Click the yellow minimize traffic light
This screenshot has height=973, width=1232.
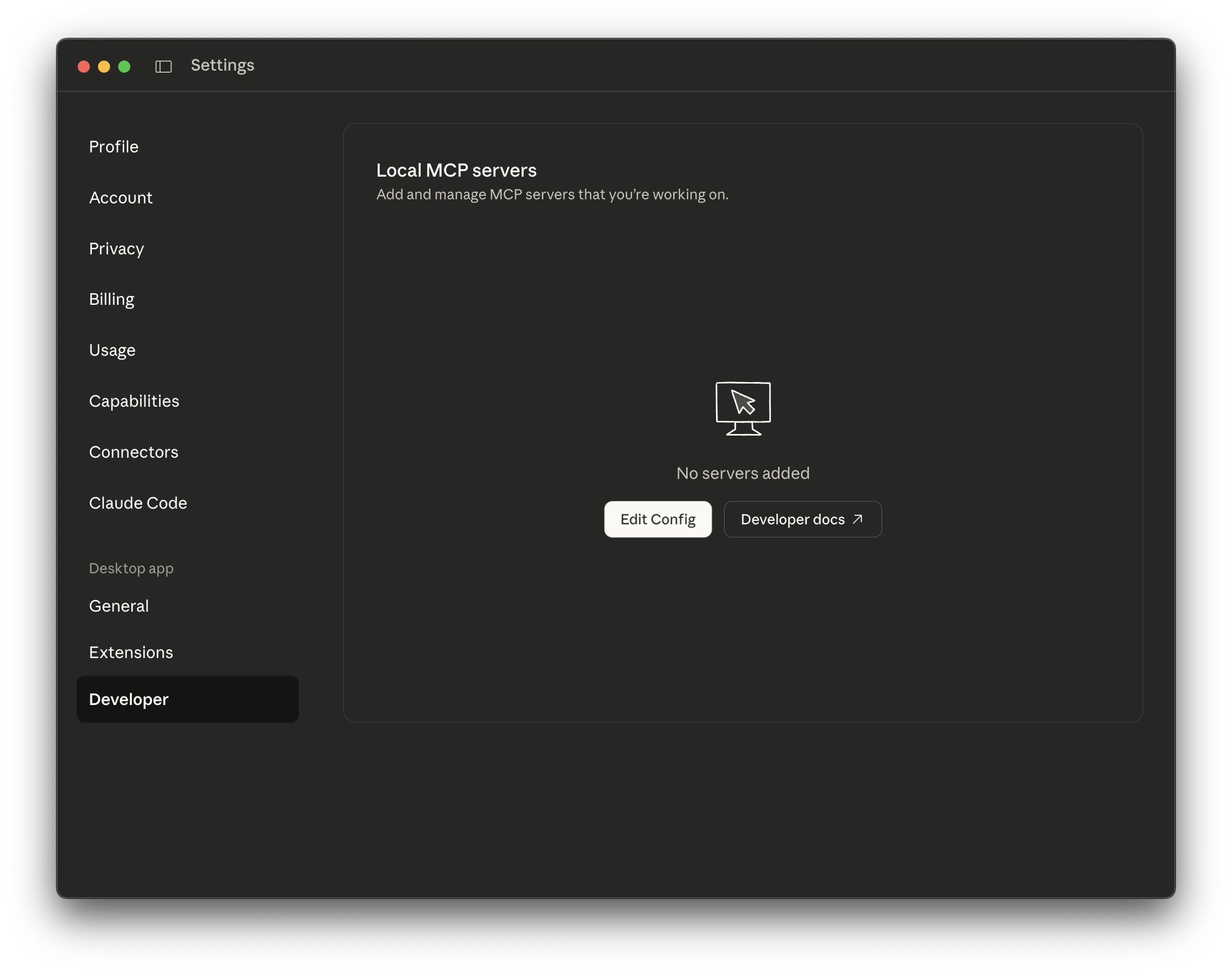[x=104, y=66]
